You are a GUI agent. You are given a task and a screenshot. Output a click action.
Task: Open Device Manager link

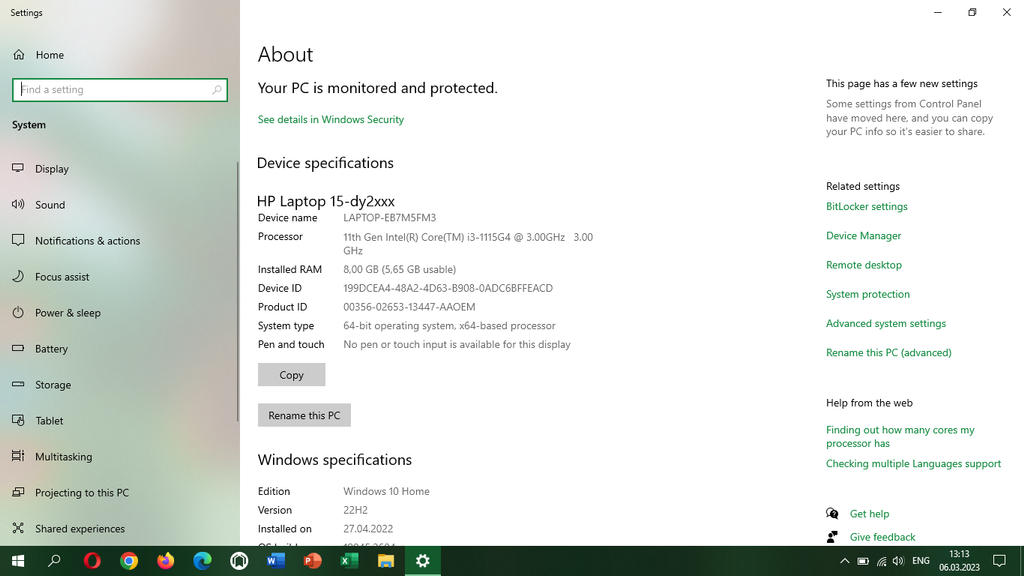pos(863,236)
